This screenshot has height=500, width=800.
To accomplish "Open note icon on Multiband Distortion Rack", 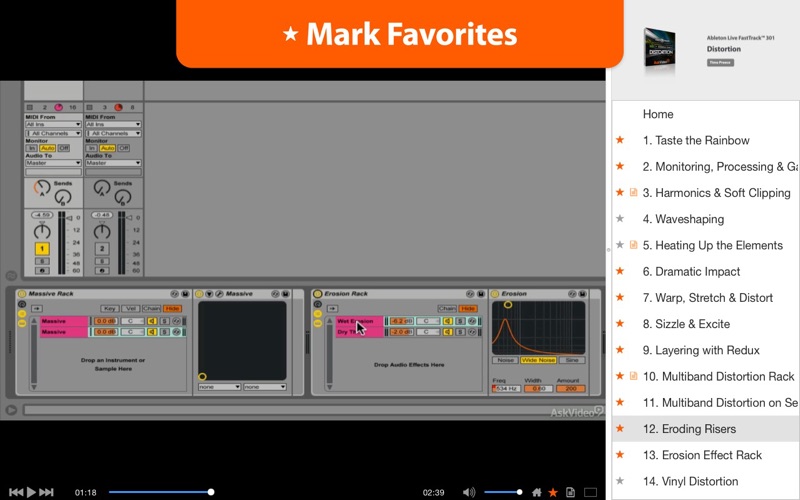I will (633, 376).
